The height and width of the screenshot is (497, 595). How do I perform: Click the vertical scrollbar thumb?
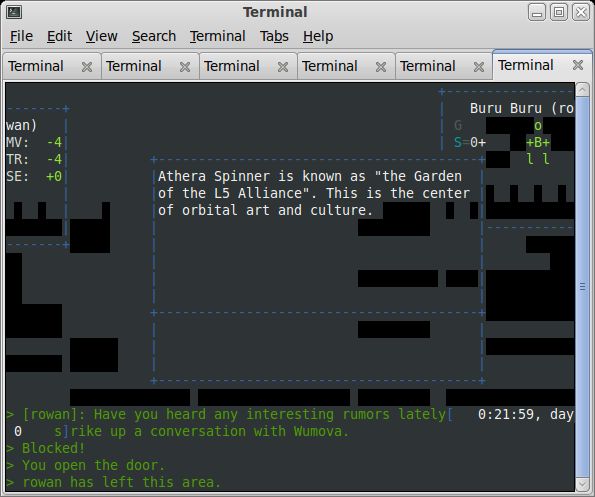click(582, 287)
